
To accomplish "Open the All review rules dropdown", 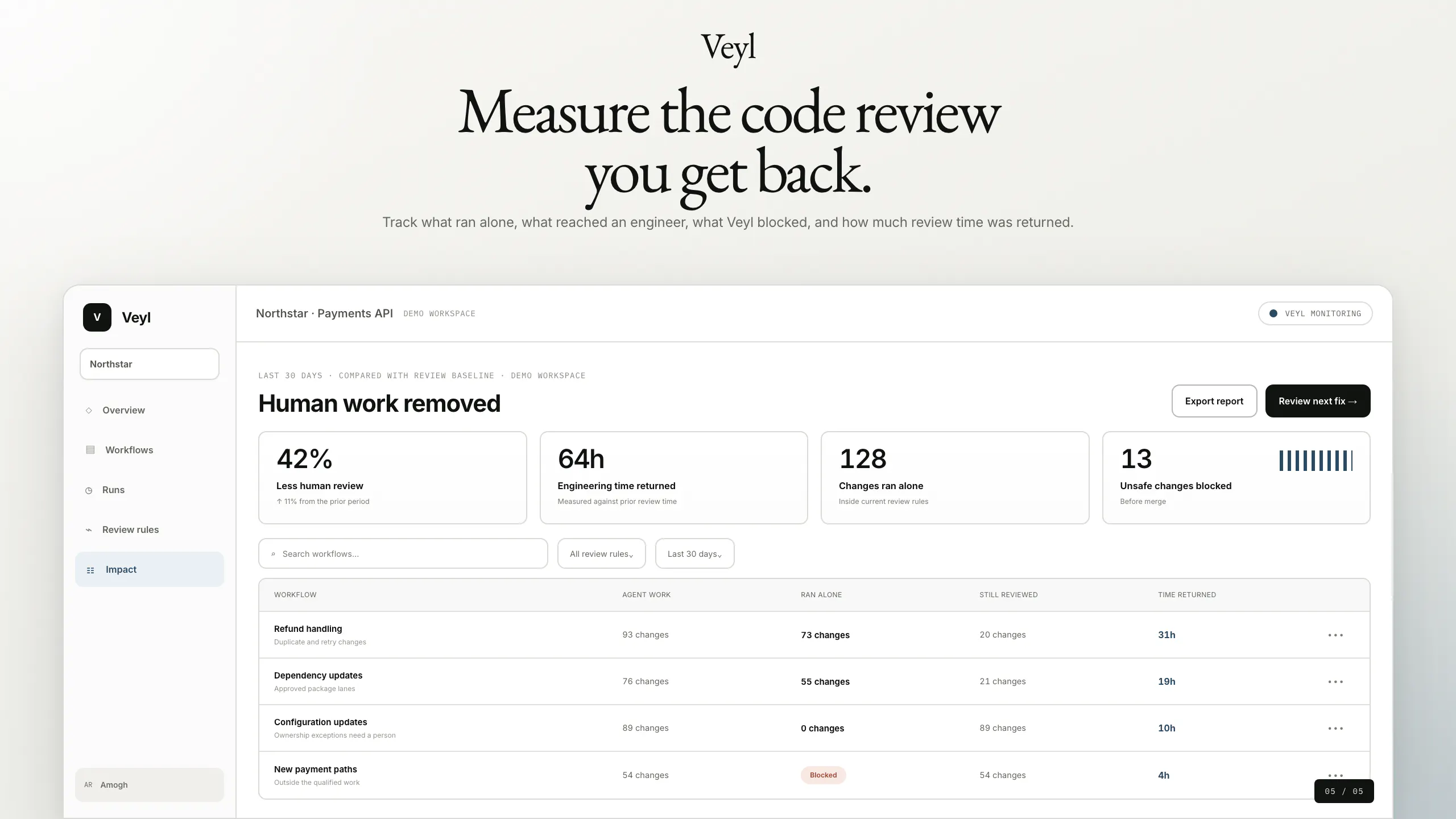I will click(x=601, y=553).
